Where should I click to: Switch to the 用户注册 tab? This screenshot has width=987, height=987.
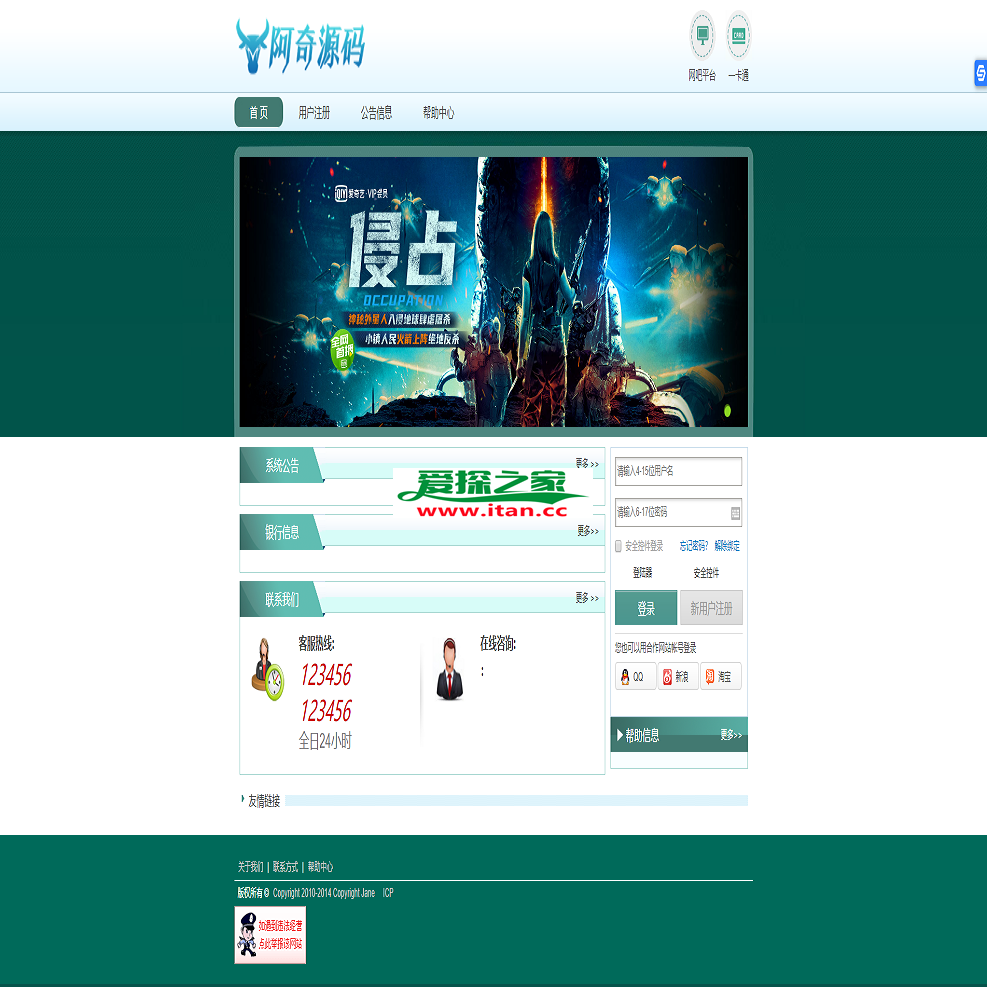[x=313, y=113]
